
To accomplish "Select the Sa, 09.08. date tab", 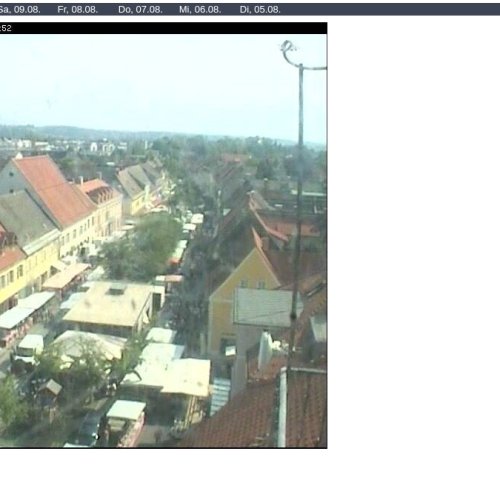I will [20, 10].
